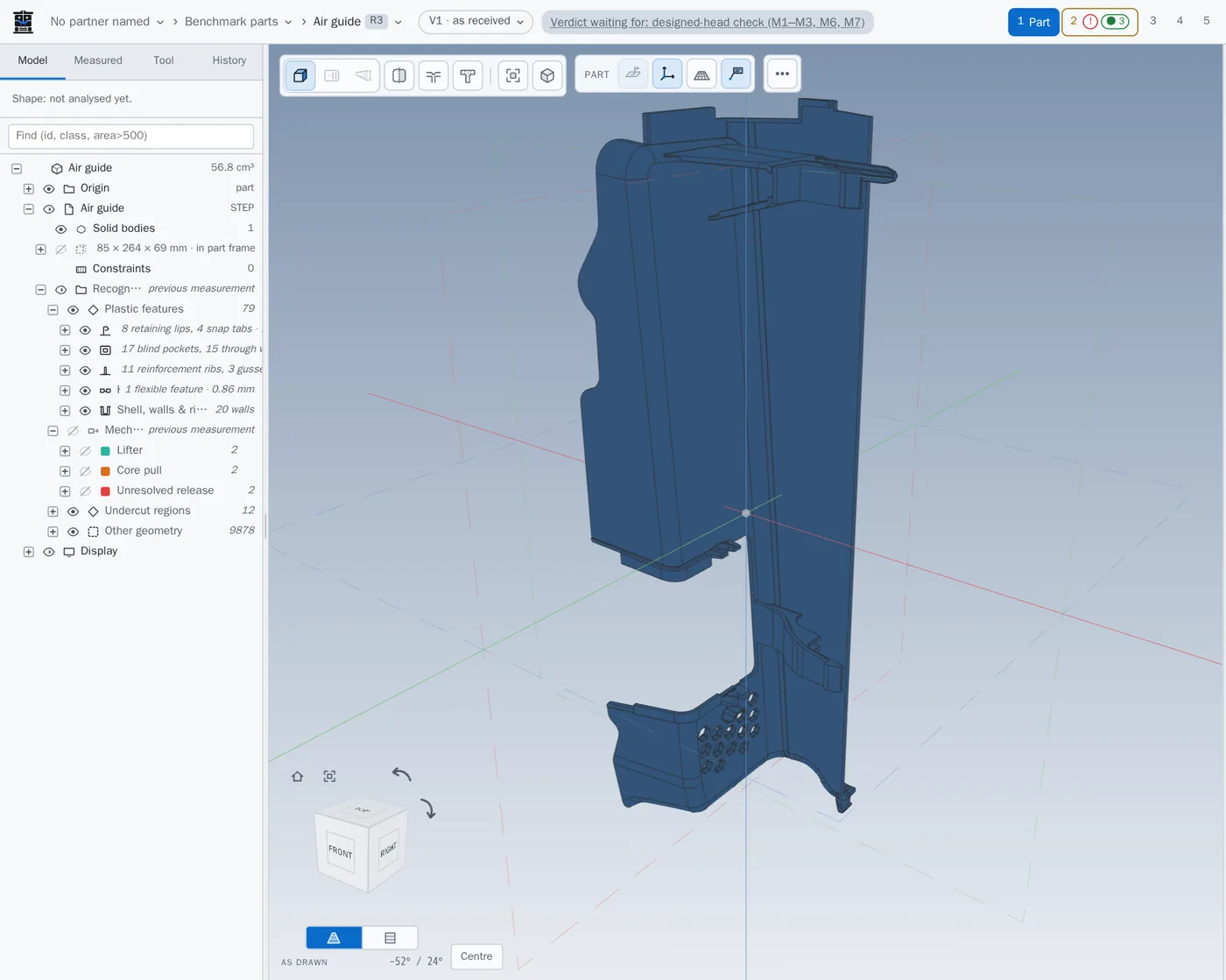Toggle the ground grid plane icon
The image size is (1226, 980).
(x=701, y=74)
